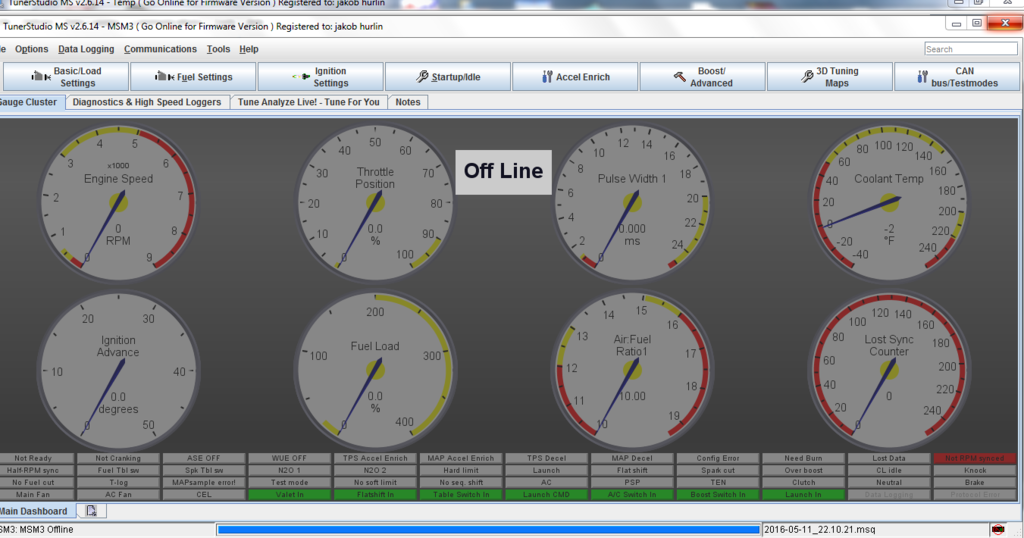Open CAN bus/Testmodes button
1024x538 pixels.
(x=957, y=77)
